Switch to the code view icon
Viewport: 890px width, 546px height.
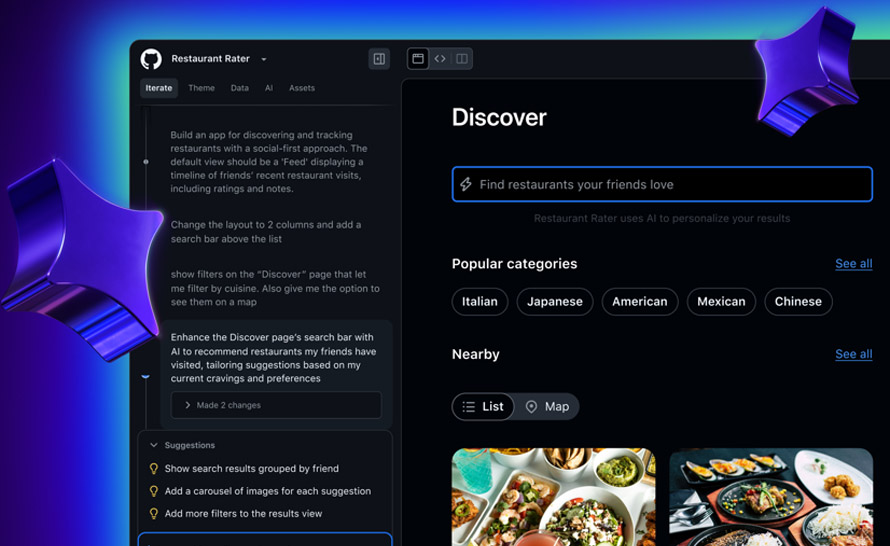coord(440,58)
